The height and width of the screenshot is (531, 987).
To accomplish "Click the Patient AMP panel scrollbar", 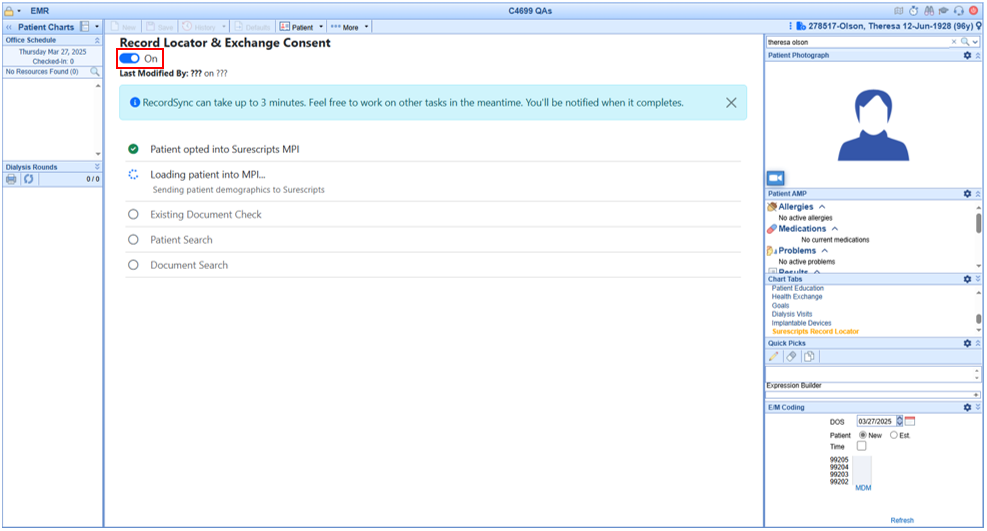I will tap(978, 223).
